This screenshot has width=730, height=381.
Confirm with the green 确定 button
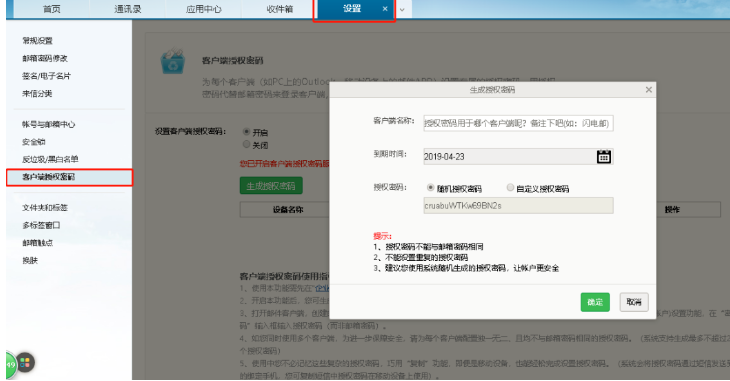point(595,302)
